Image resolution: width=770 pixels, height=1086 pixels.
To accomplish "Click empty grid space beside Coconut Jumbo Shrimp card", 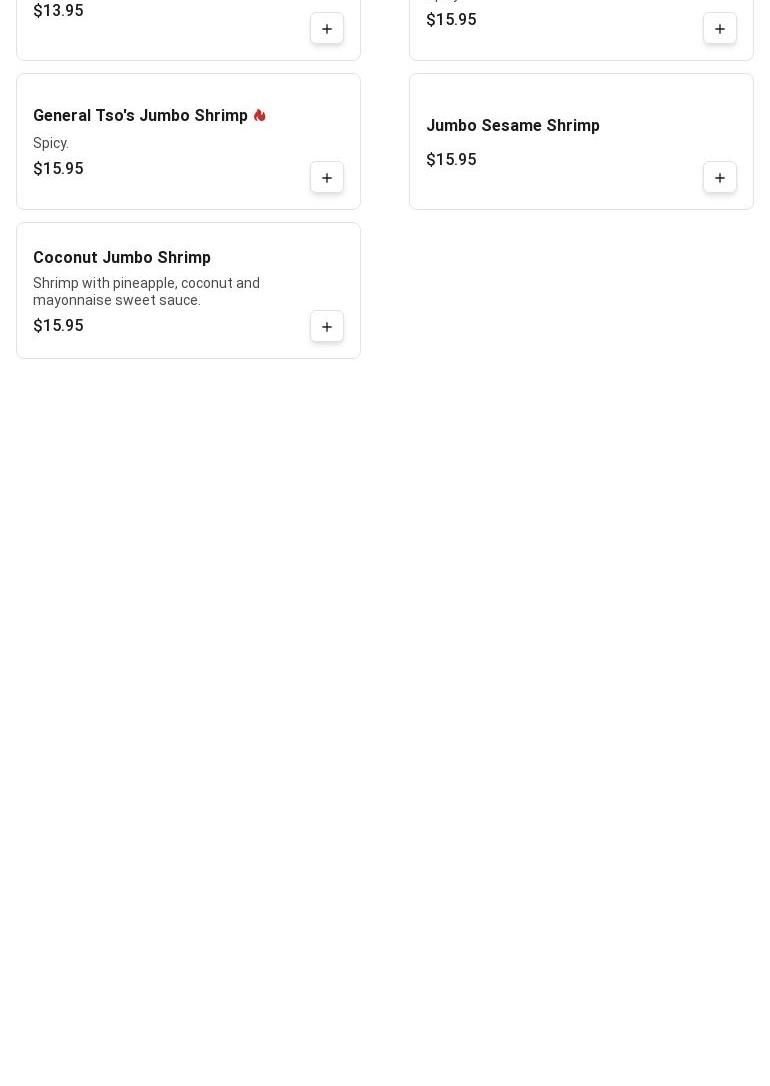I will tap(581, 290).
